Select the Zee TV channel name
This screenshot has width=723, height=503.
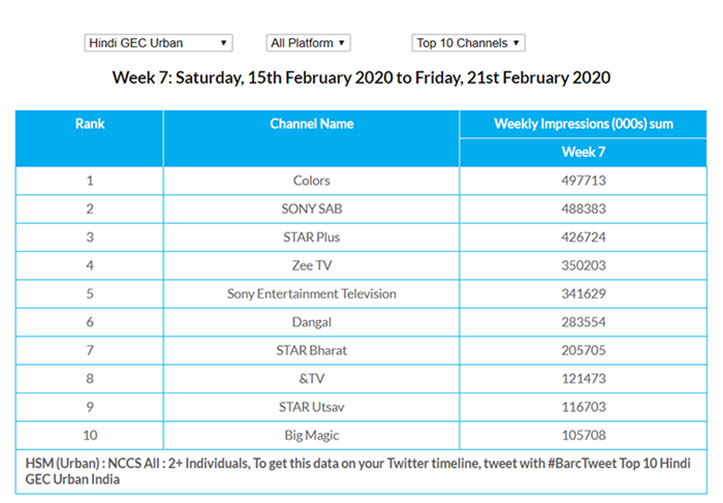click(311, 265)
